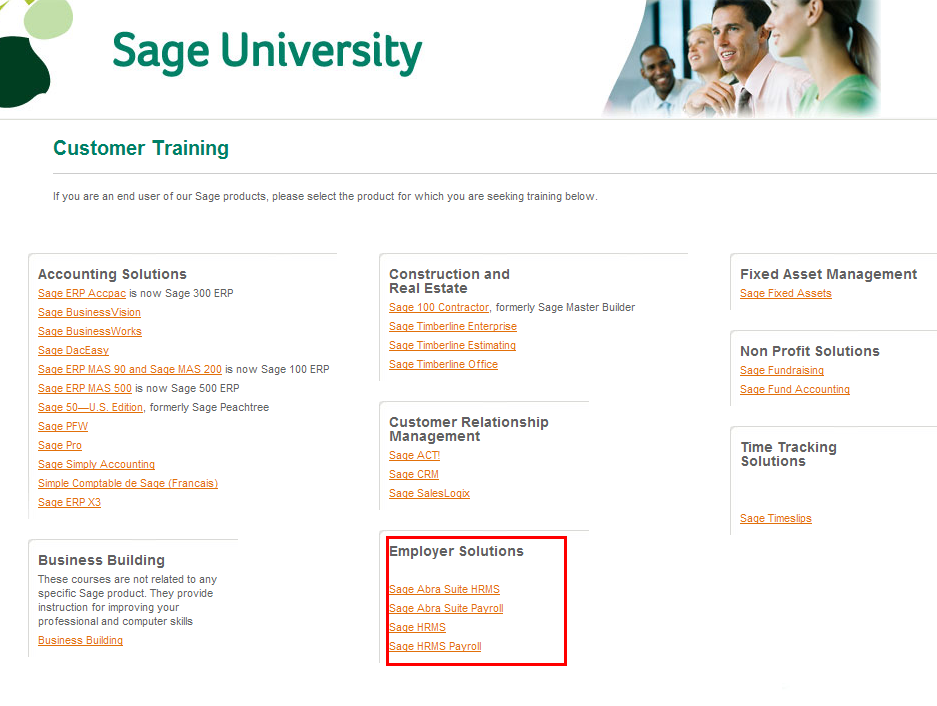Open Sage SalesLogix link
Viewport: 937px width, 706px height.
(429, 493)
